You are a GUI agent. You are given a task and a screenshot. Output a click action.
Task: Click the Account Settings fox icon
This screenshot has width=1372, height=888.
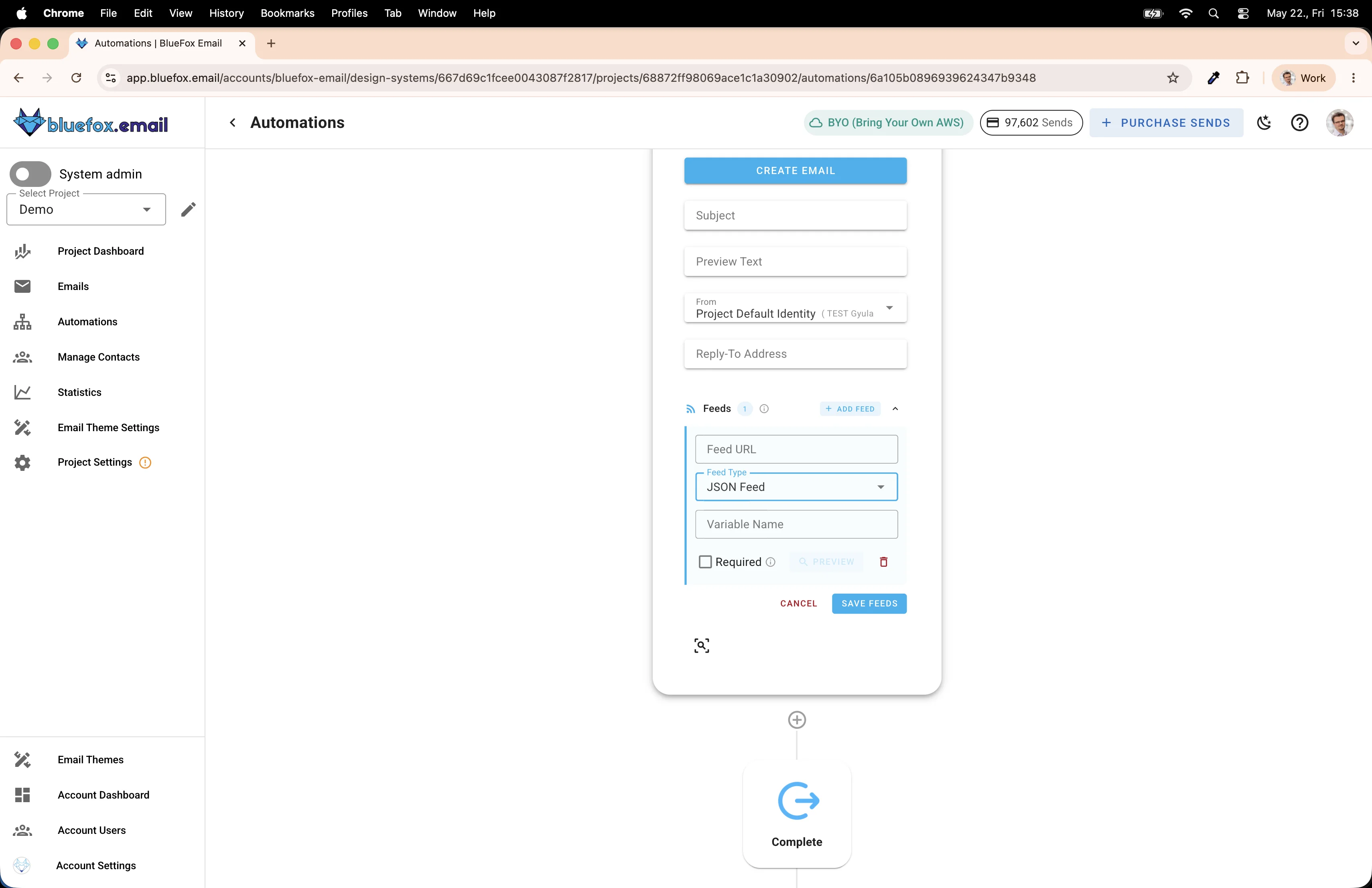click(x=22, y=866)
